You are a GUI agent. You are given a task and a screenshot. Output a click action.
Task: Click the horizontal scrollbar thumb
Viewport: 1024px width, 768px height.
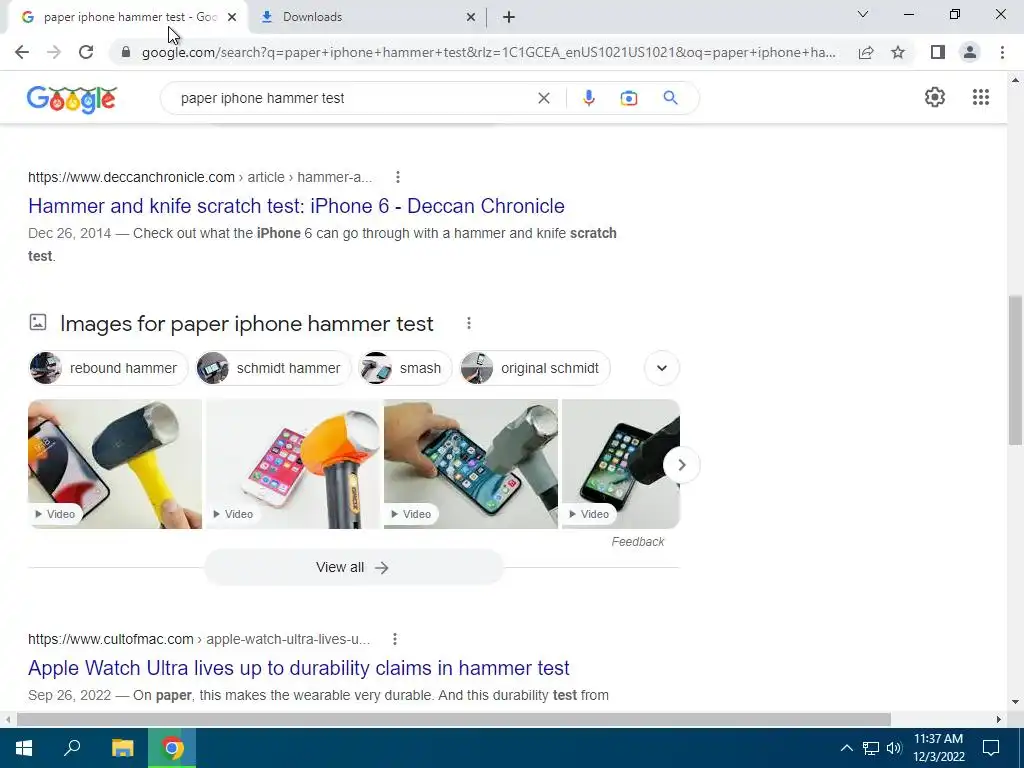[x=454, y=719]
